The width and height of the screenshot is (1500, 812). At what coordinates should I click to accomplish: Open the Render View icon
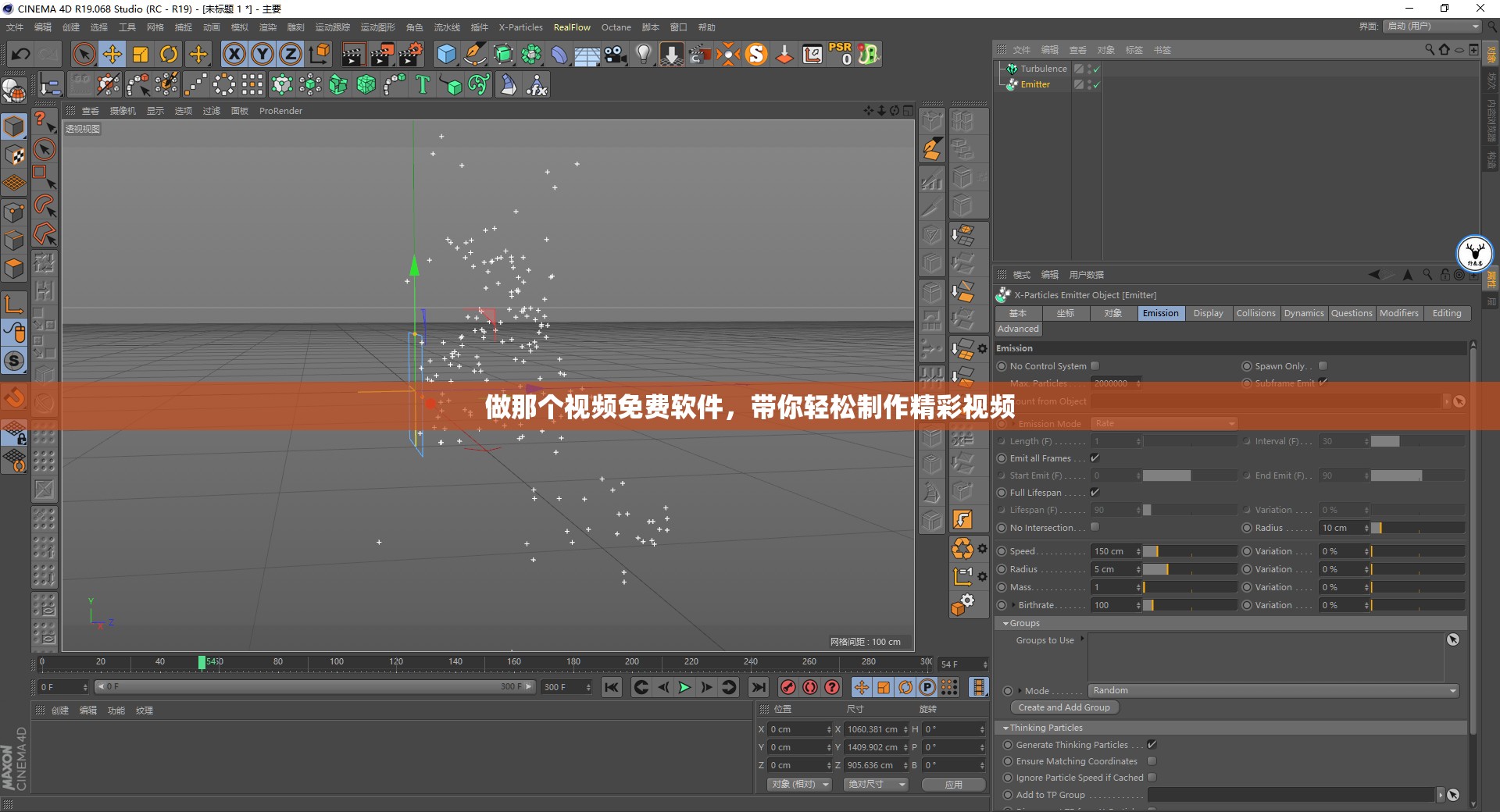(x=353, y=54)
